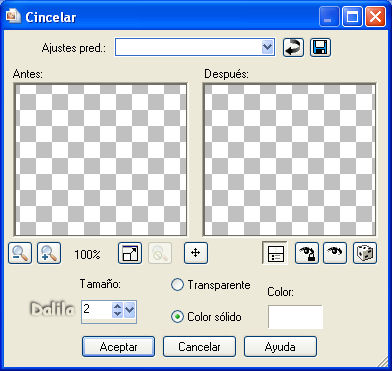Select the navigate pan cross-arrow icon
This screenshot has width=392, height=371.
click(x=196, y=253)
